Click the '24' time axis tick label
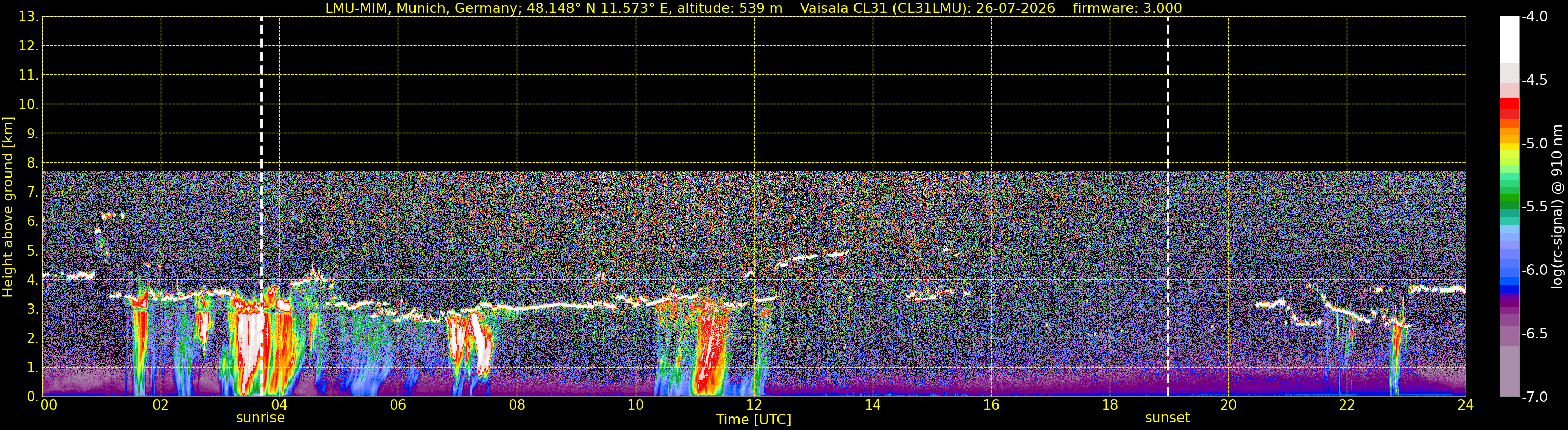This screenshot has height=430, width=1568. 1466,405
